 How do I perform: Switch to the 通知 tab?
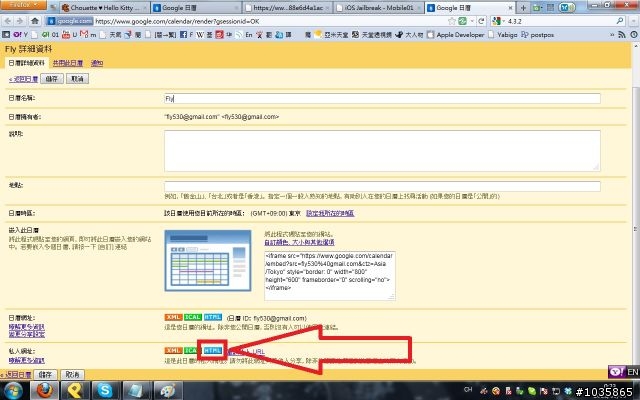(97, 63)
